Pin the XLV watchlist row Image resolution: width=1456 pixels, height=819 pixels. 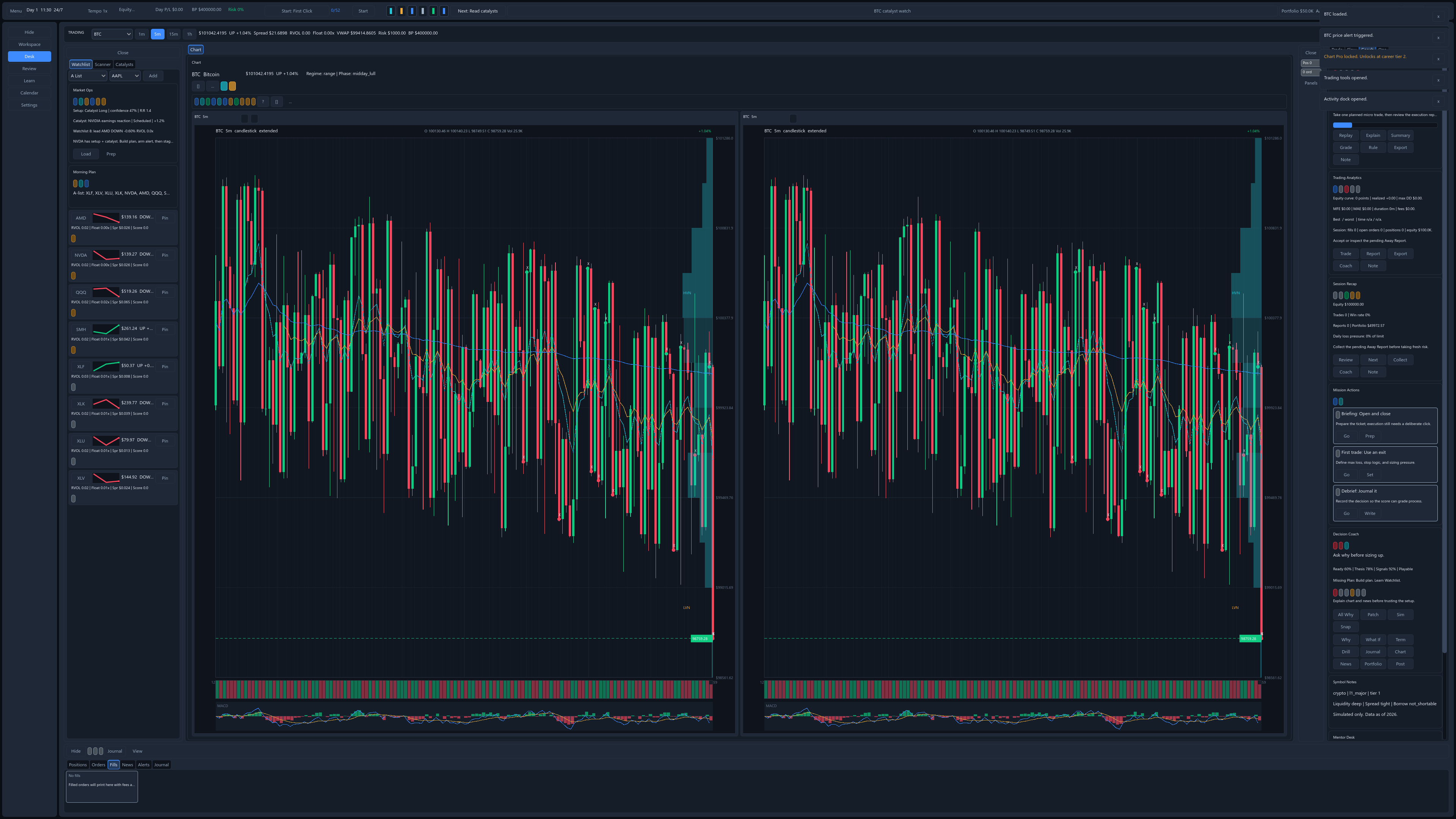(x=165, y=478)
